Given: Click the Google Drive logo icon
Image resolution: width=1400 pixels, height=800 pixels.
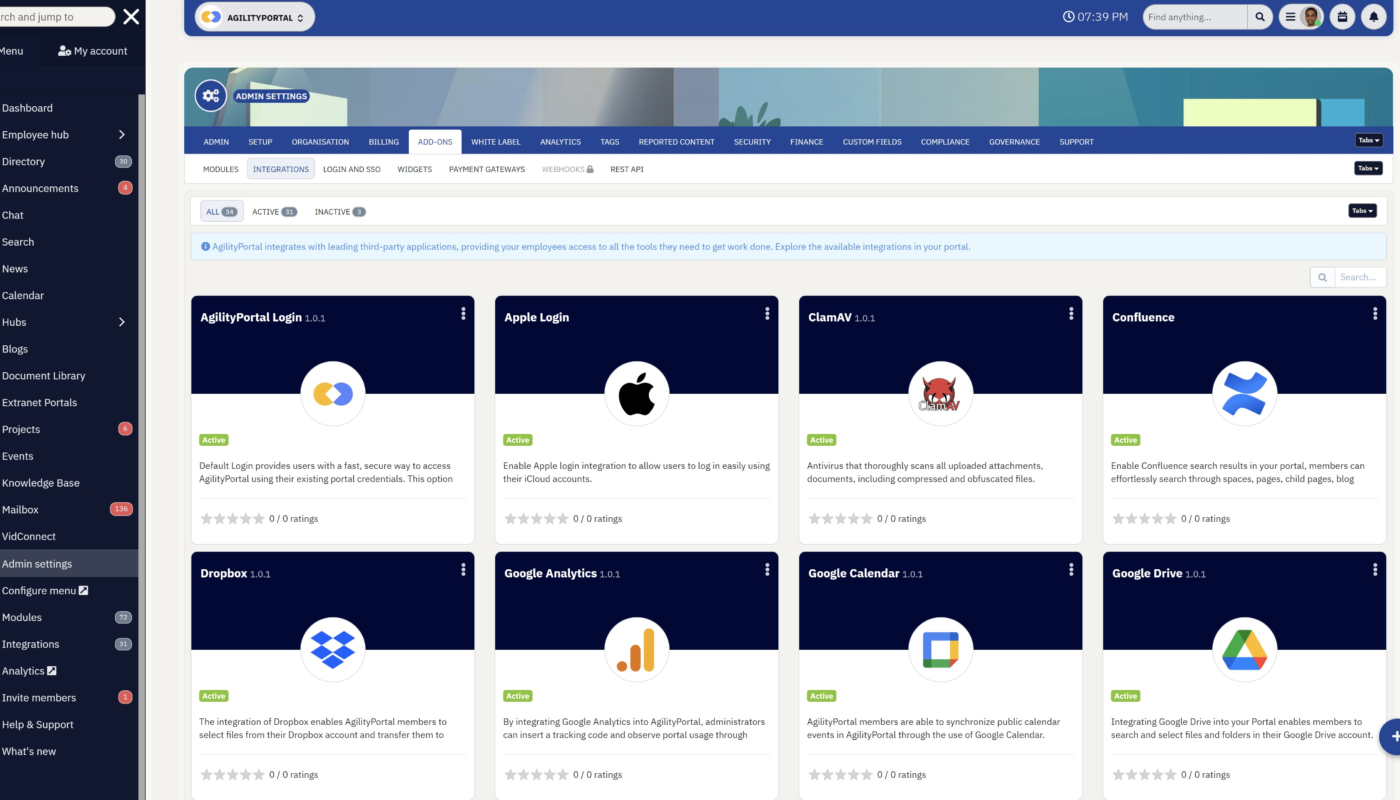Looking at the screenshot, I should click(1245, 650).
